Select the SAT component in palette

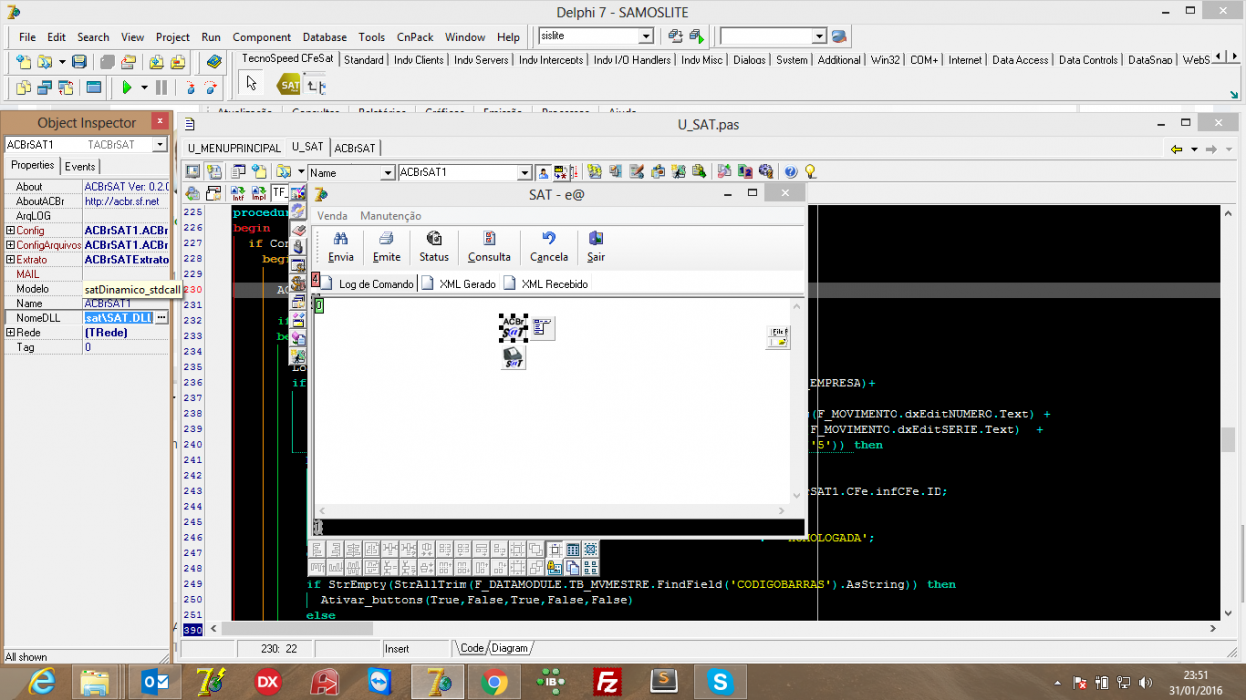(290, 85)
